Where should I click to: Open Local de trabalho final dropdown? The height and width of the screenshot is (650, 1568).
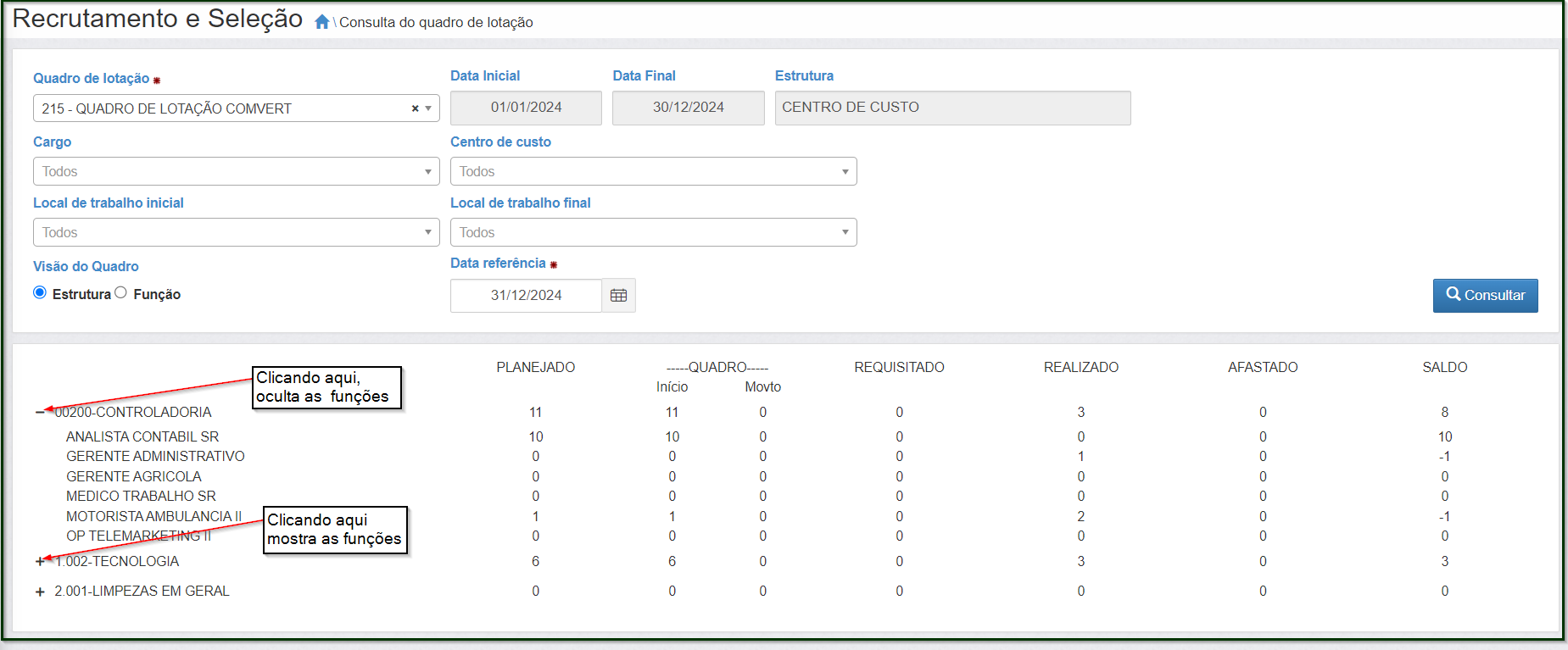tap(654, 232)
